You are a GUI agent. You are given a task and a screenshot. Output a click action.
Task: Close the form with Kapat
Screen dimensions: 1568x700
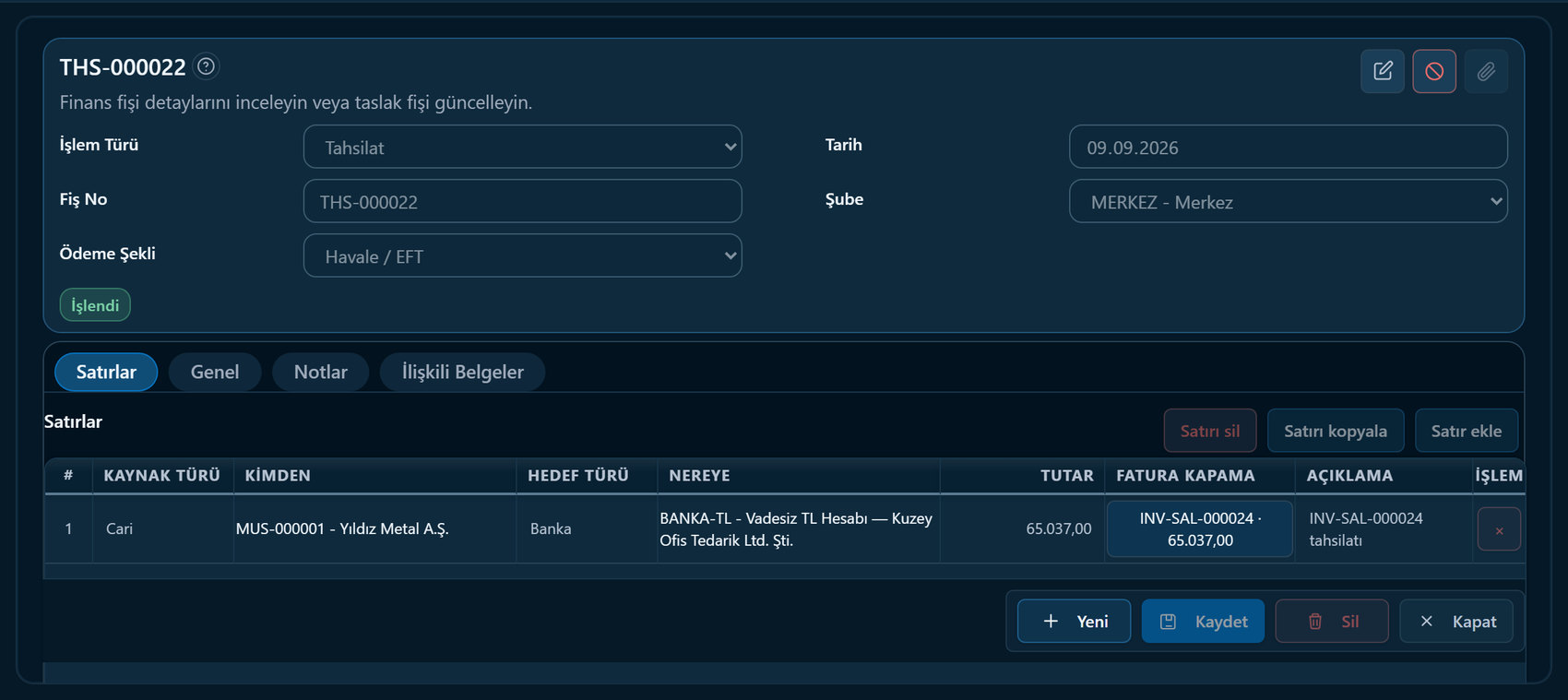(x=1456, y=621)
